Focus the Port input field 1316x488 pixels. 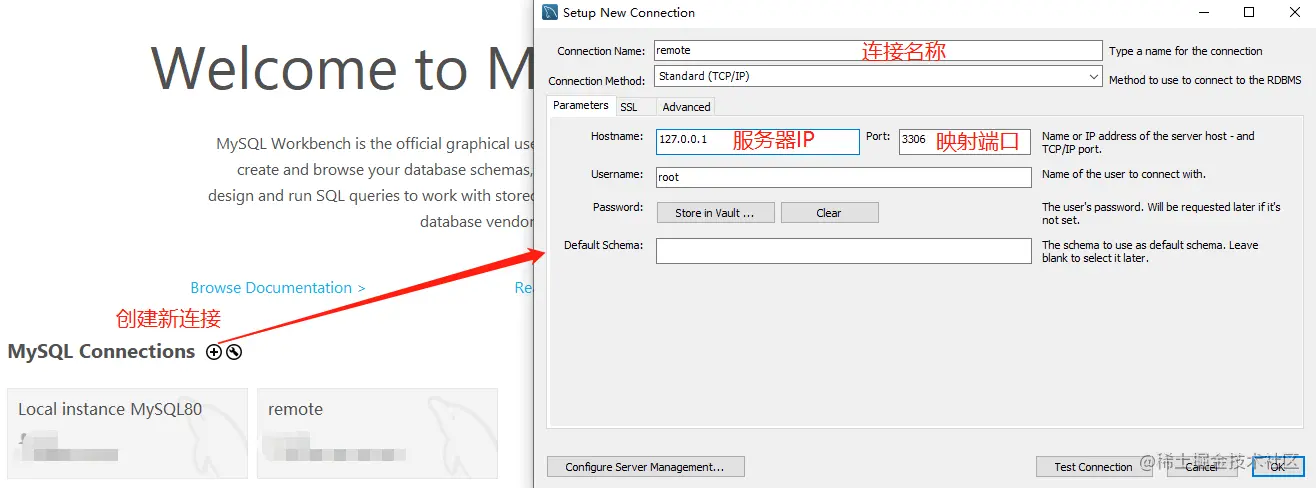[x=965, y=141]
